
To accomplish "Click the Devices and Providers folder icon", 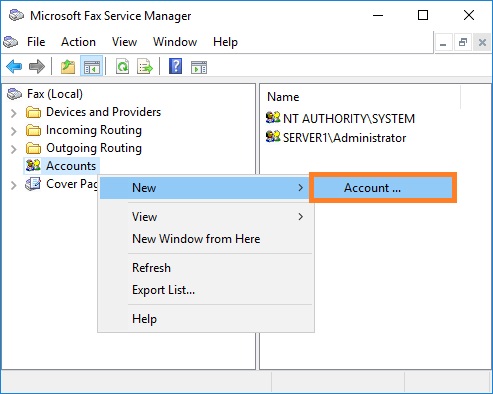I will click(33, 112).
